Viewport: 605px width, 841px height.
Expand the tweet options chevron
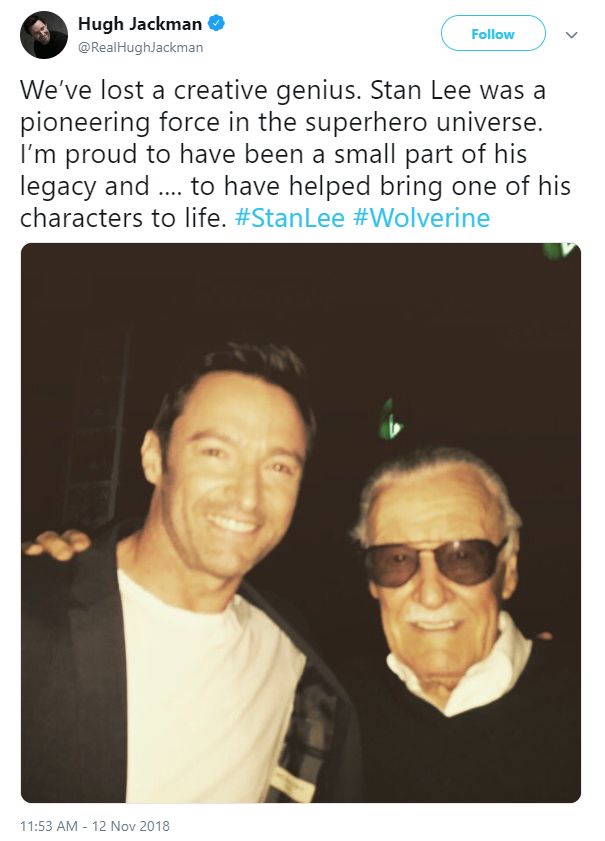pyautogui.click(x=571, y=34)
